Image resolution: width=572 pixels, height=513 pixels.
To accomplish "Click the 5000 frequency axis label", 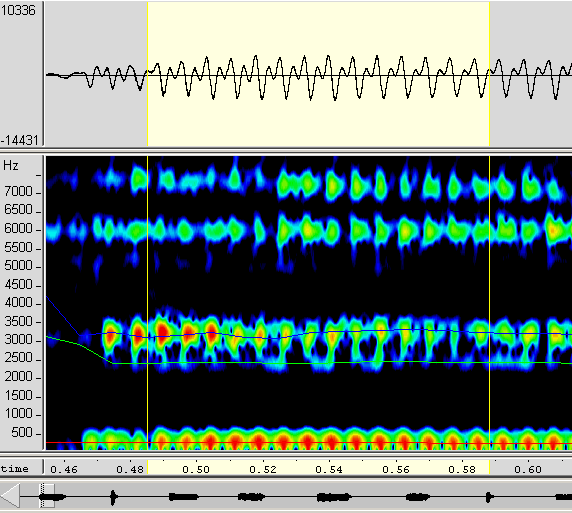I will click(18, 265).
